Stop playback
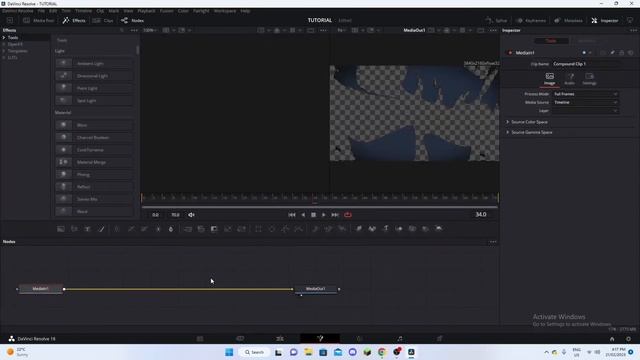640x360 pixels. pos(313,215)
